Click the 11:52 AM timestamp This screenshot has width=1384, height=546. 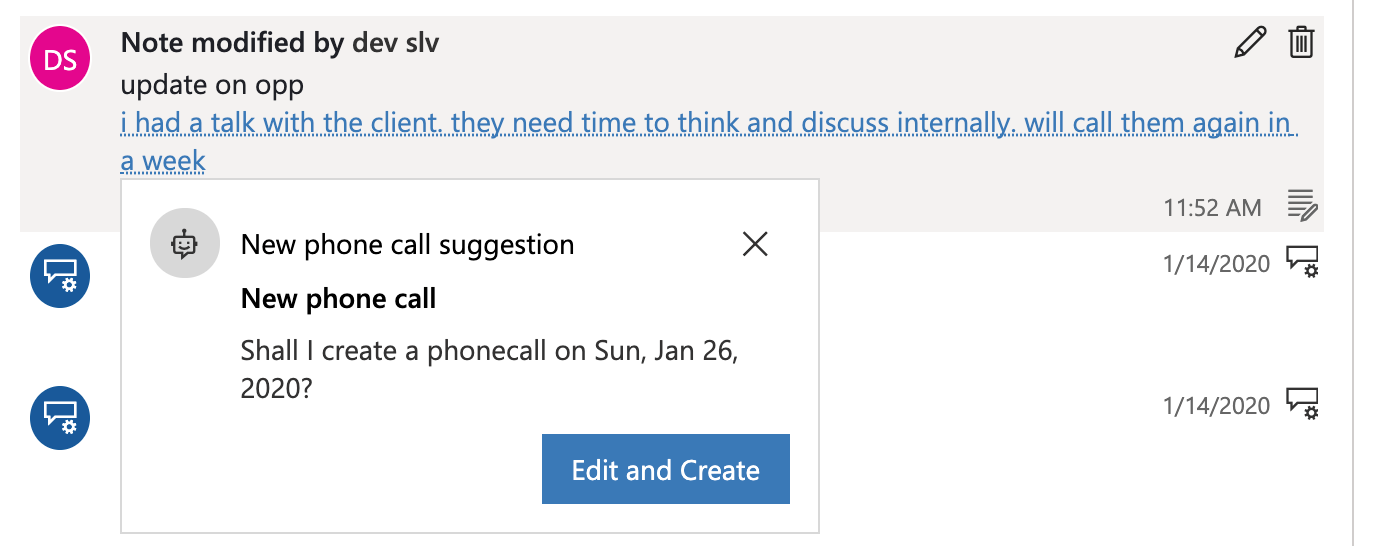click(x=1212, y=208)
